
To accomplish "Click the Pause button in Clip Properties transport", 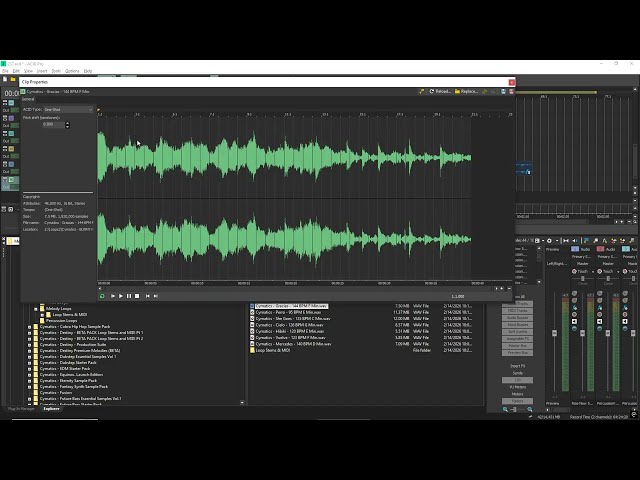I will click(x=129, y=296).
